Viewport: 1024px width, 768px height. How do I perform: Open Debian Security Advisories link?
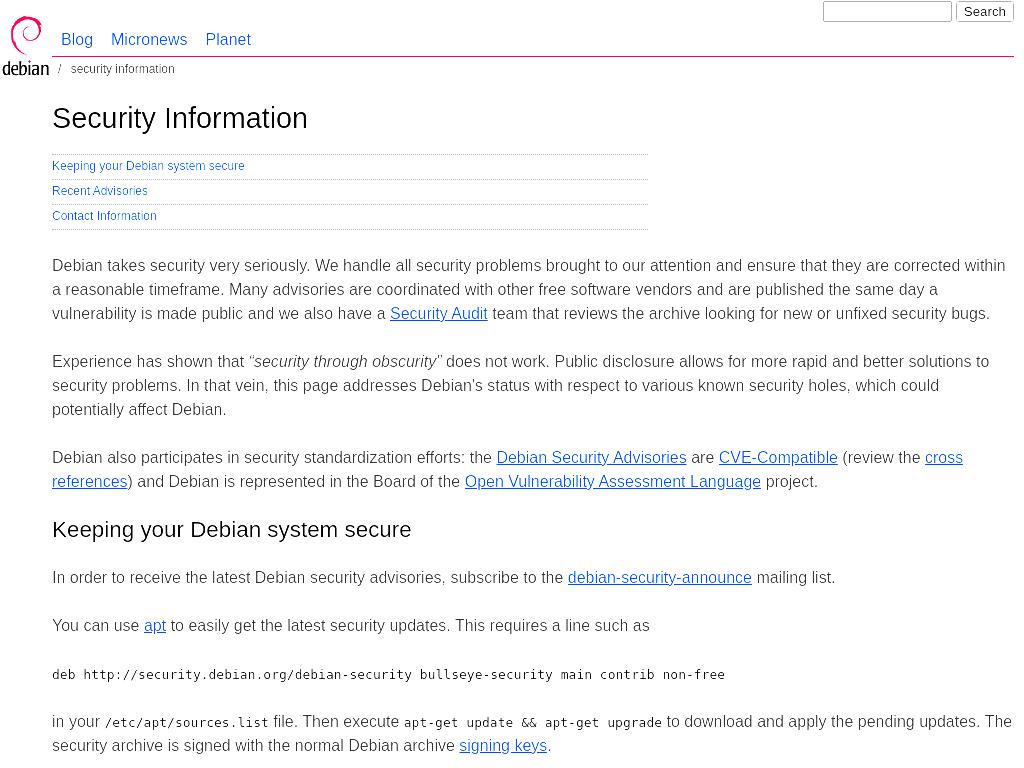tap(591, 457)
